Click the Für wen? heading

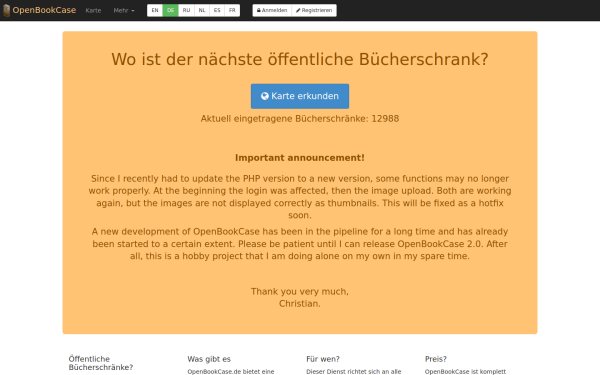pos(323,359)
